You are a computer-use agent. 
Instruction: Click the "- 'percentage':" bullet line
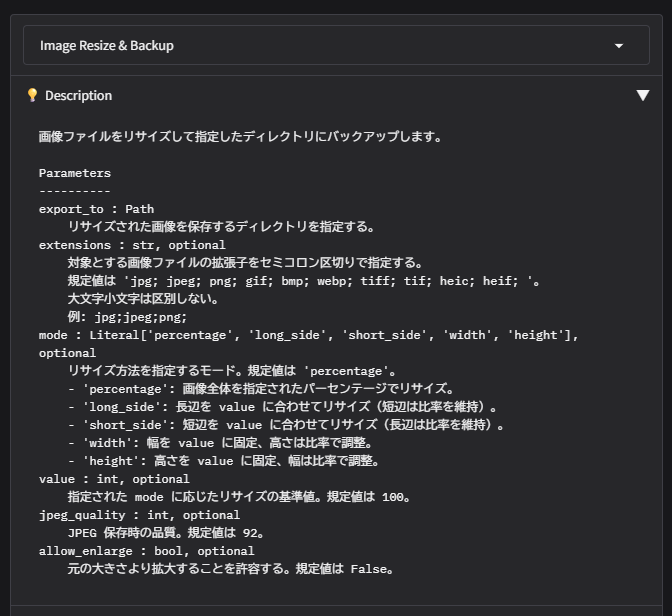(x=261, y=389)
